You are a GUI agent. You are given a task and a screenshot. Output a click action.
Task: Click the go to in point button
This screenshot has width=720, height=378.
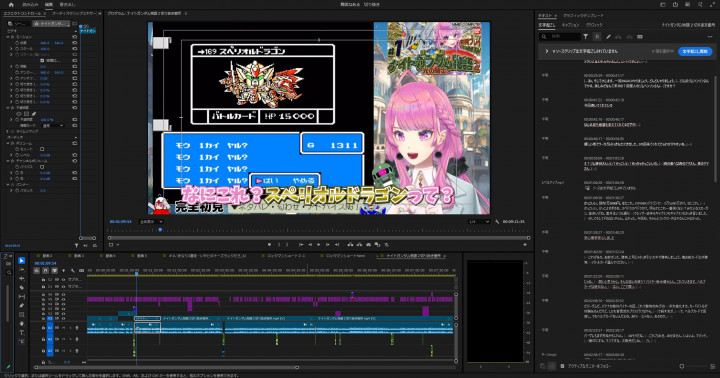[x=301, y=244]
